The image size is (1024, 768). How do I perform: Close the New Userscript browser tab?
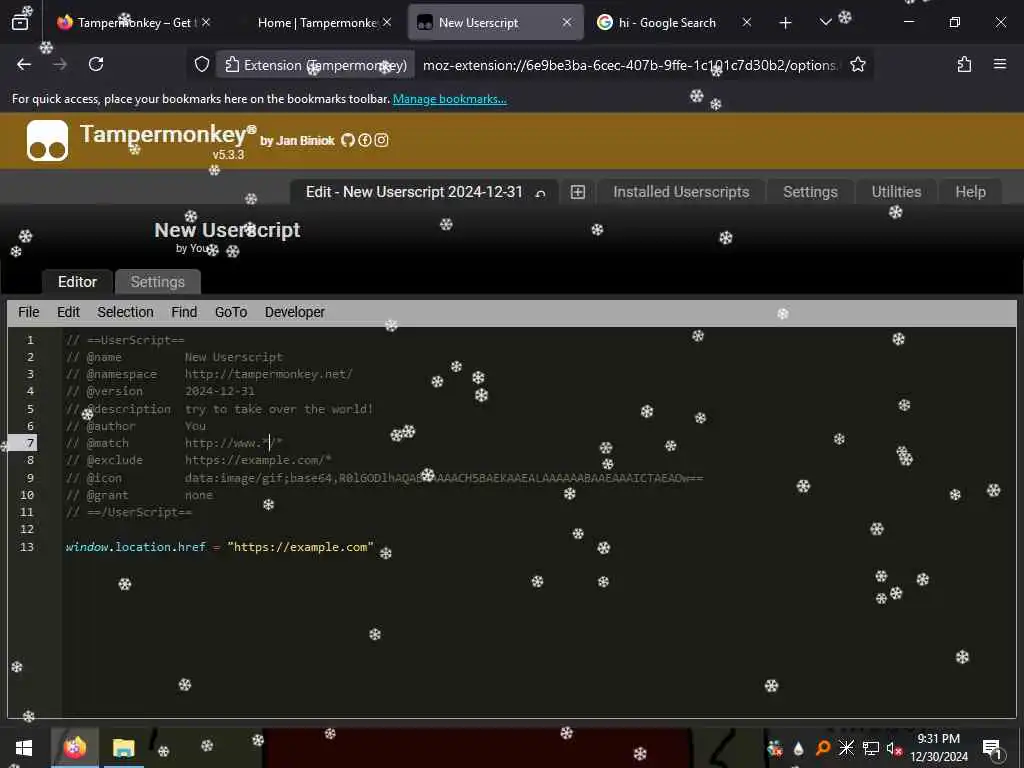[567, 22]
